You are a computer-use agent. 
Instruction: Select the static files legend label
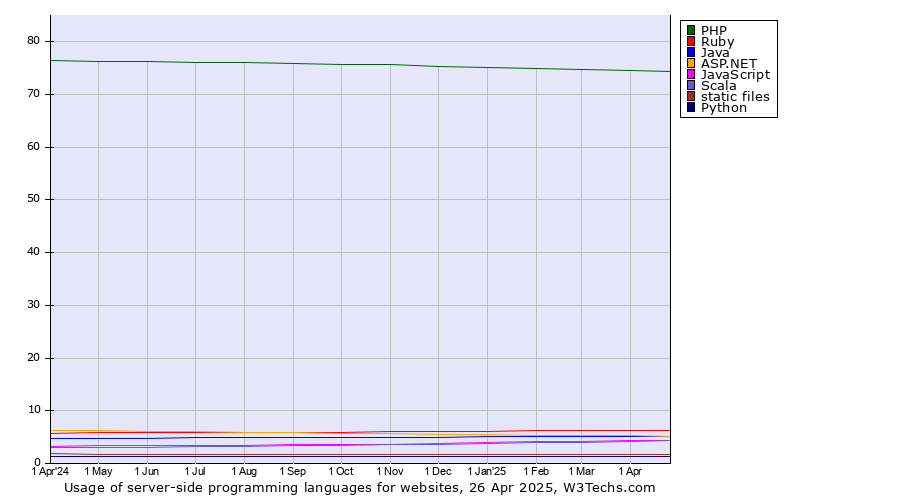pyautogui.click(x=735, y=96)
